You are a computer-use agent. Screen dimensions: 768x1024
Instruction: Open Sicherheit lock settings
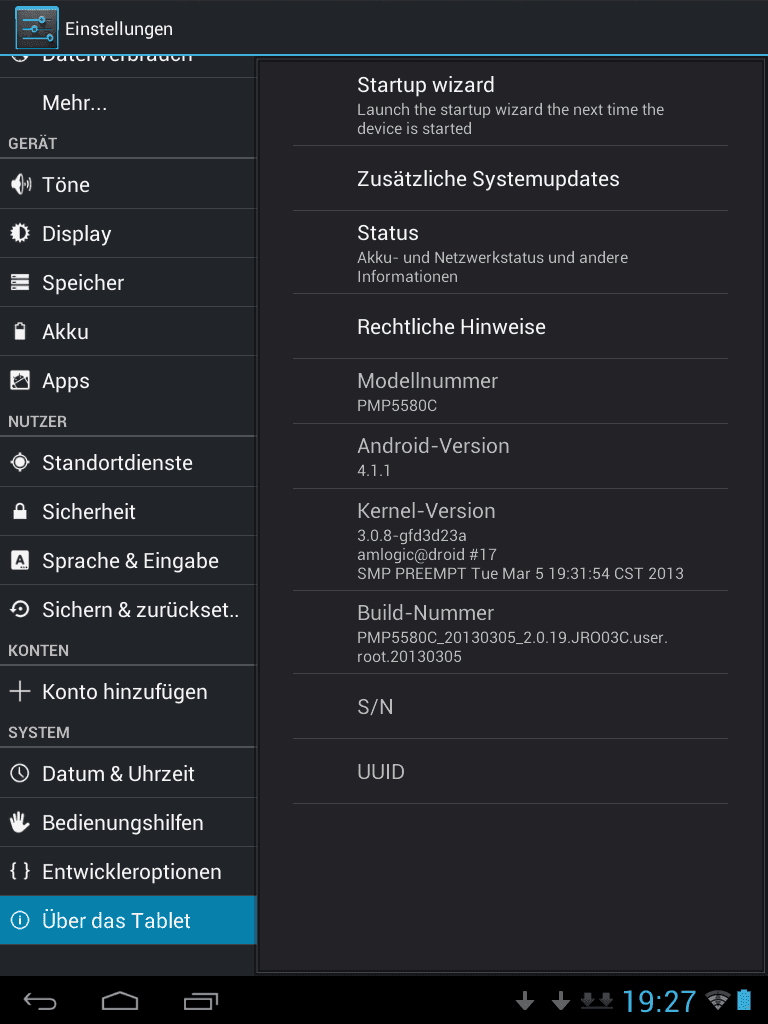click(x=128, y=511)
